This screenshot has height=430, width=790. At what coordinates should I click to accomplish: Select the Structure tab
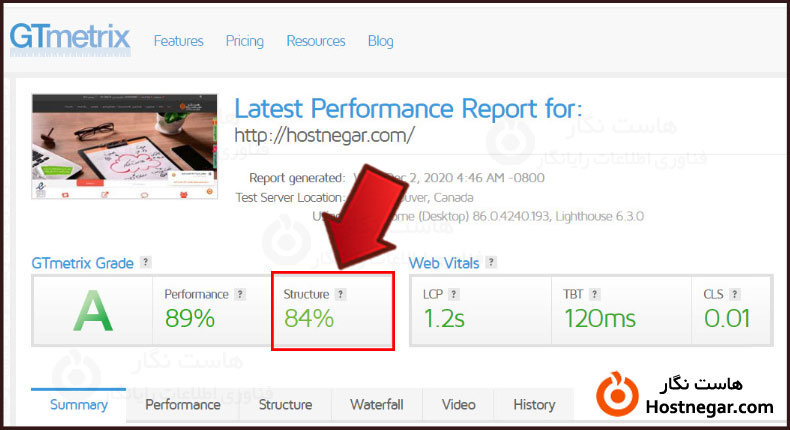tap(285, 404)
